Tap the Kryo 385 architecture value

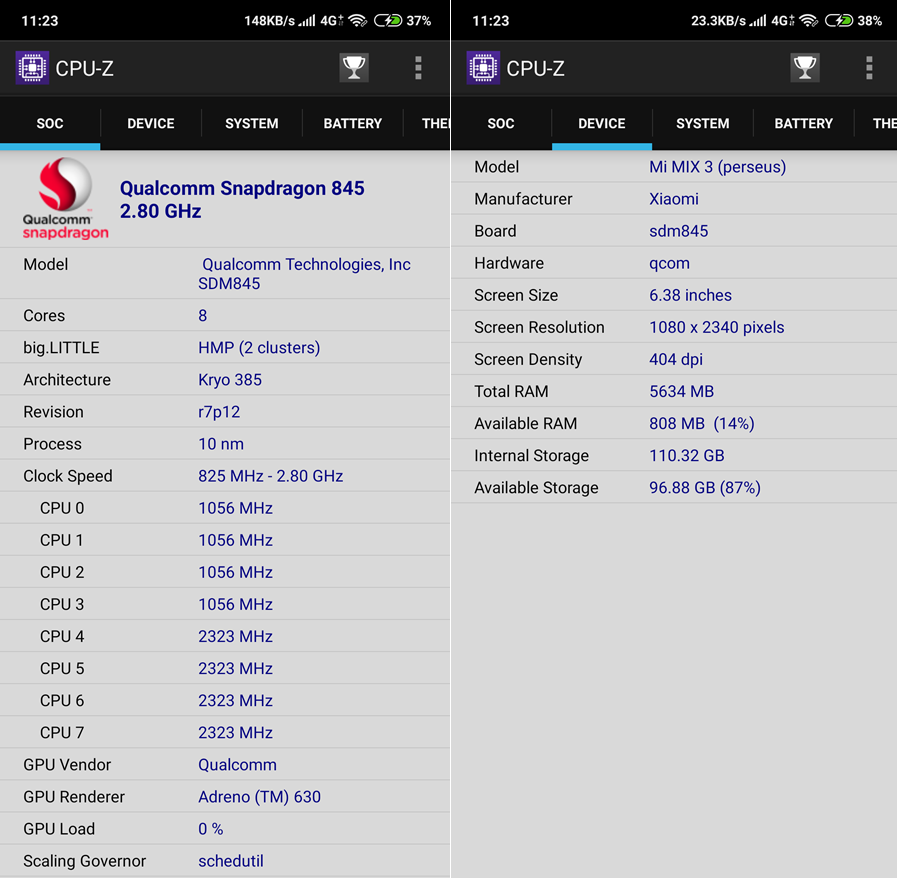click(230, 380)
